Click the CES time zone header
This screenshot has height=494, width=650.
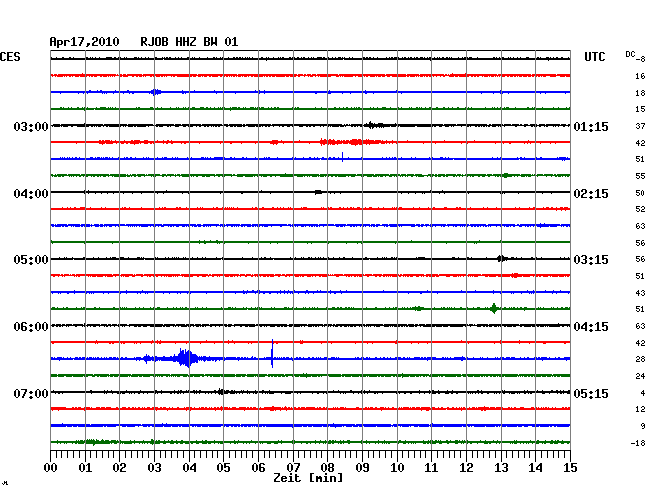tap(10, 57)
